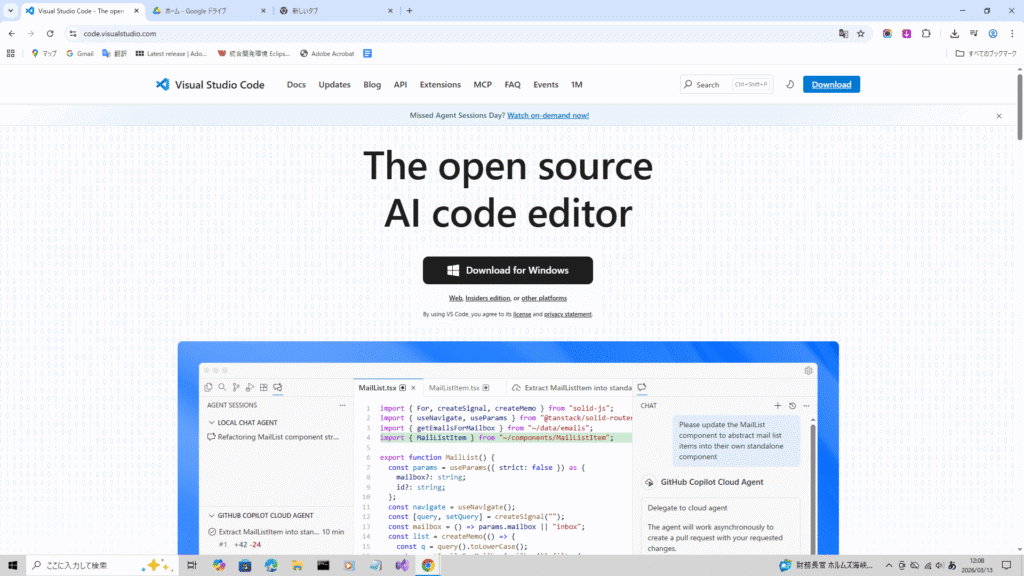Toggle the website dark/light theme icon
Image resolution: width=1024 pixels, height=576 pixels.
pyautogui.click(x=789, y=85)
